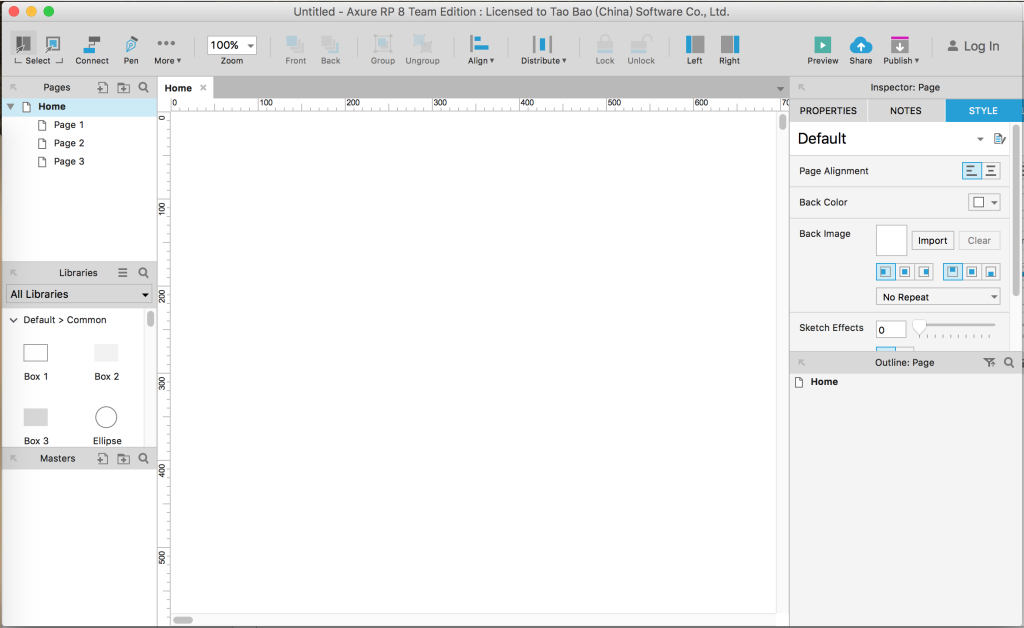Image resolution: width=1024 pixels, height=628 pixels.
Task: Select the Box 1 widget
Action: pos(36,362)
